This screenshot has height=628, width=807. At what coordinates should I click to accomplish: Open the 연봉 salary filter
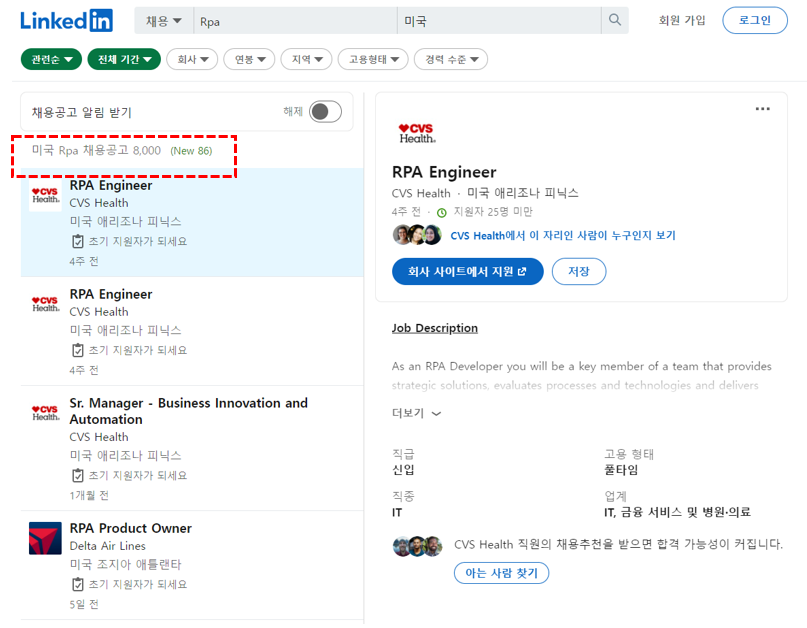coord(249,59)
